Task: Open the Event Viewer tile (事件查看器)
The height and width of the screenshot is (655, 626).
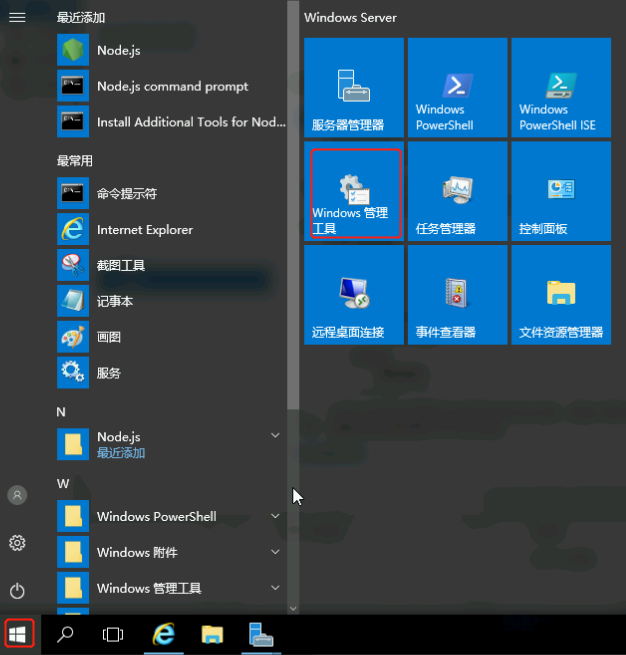Action: (x=457, y=294)
